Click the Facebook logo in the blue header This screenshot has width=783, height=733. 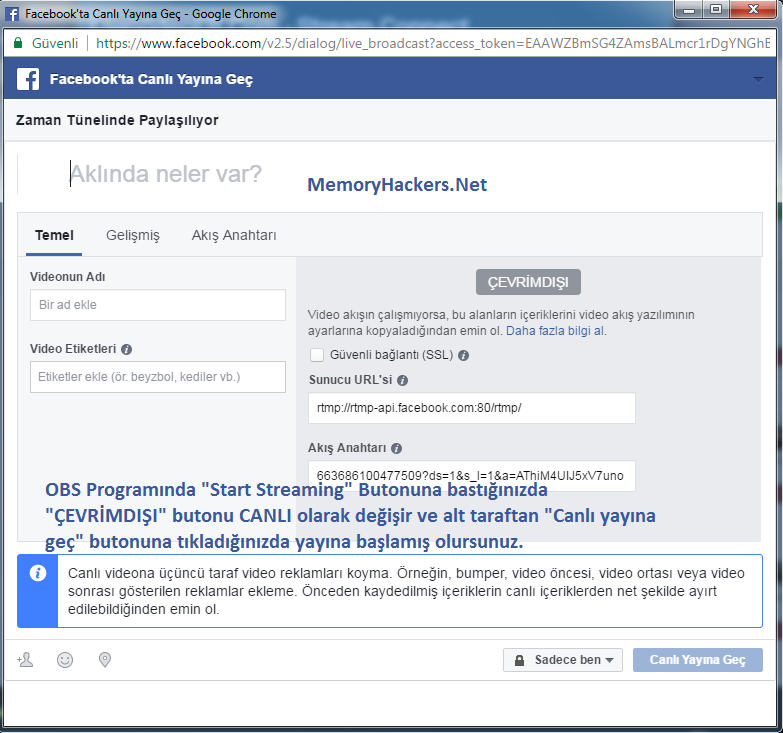click(28, 79)
